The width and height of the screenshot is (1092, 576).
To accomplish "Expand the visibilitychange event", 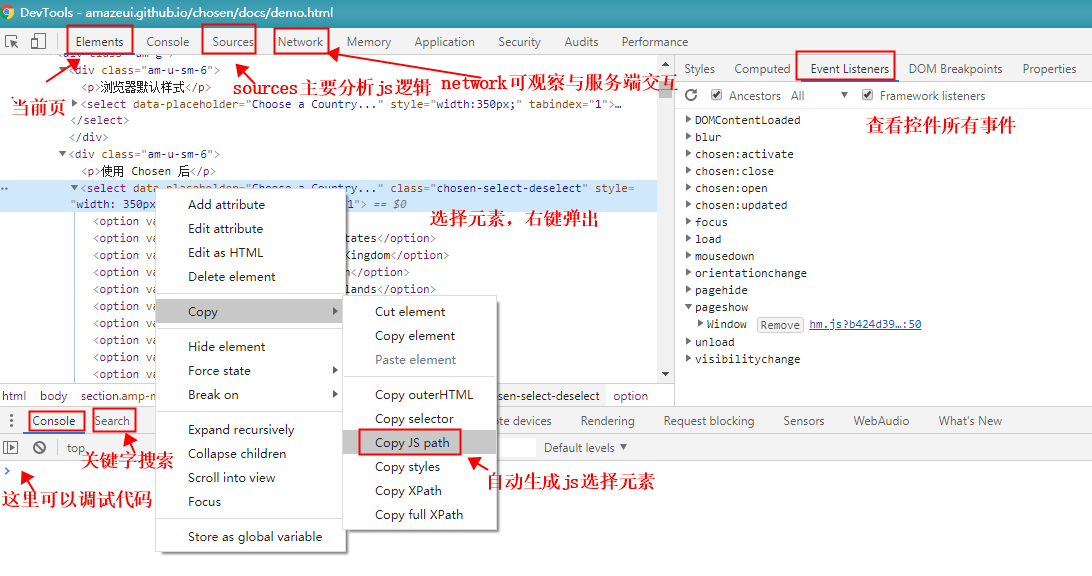I will [689, 359].
